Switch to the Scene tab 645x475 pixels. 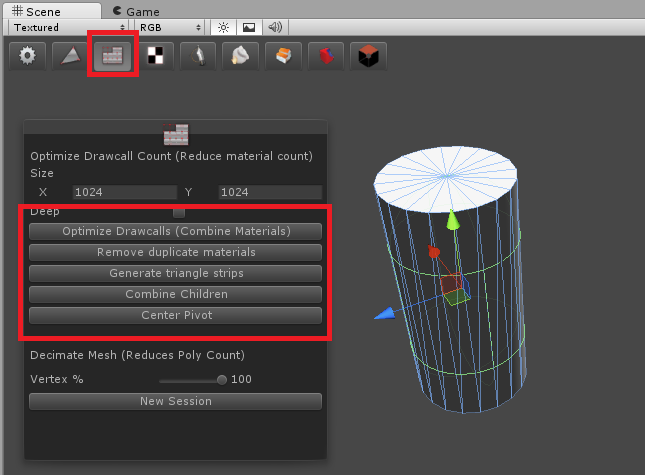click(x=53, y=11)
